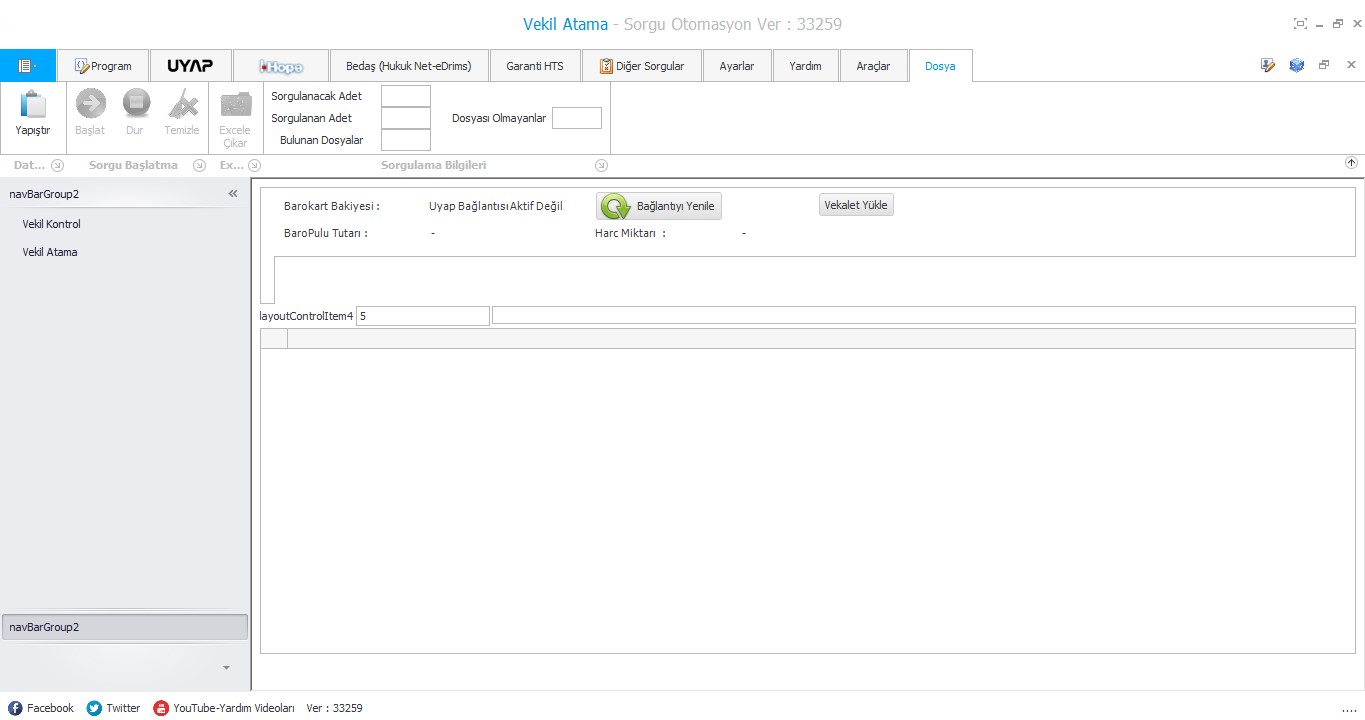1365x720 pixels.
Task: Open the Hopa tab
Action: tap(281, 66)
